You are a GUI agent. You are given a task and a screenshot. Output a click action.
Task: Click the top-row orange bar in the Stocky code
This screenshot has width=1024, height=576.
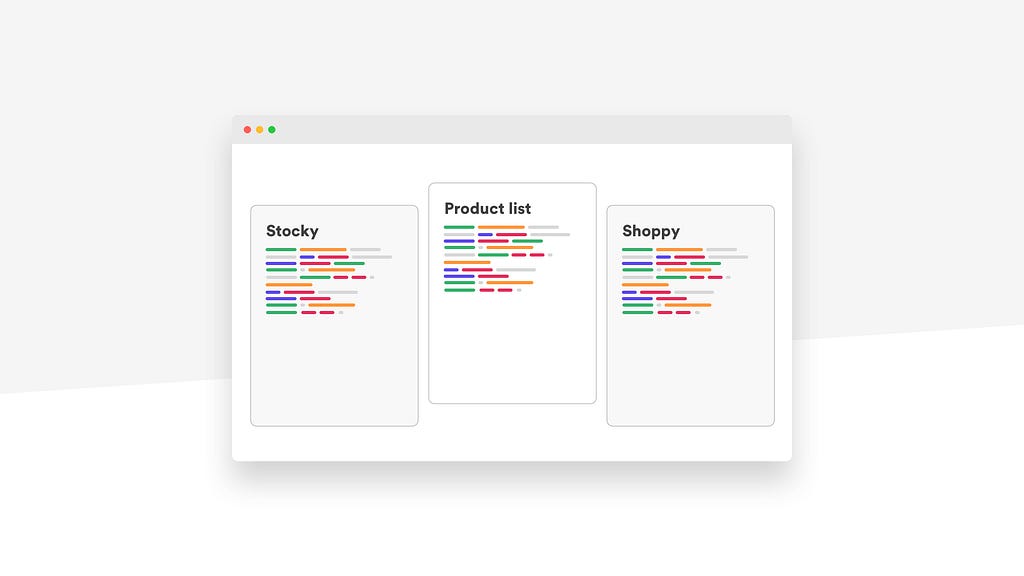coord(323,249)
